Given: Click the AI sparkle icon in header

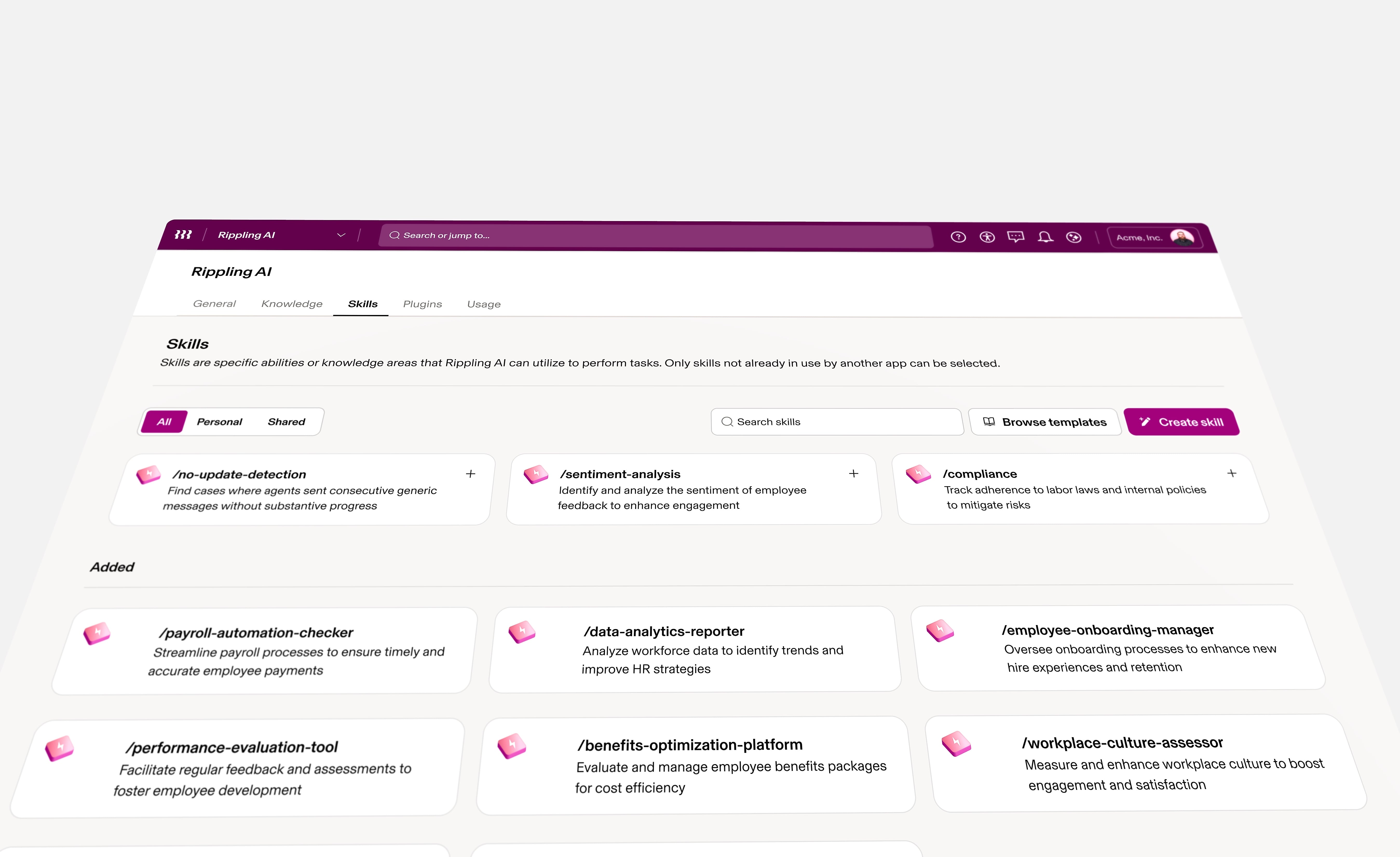Looking at the screenshot, I should click(1073, 237).
